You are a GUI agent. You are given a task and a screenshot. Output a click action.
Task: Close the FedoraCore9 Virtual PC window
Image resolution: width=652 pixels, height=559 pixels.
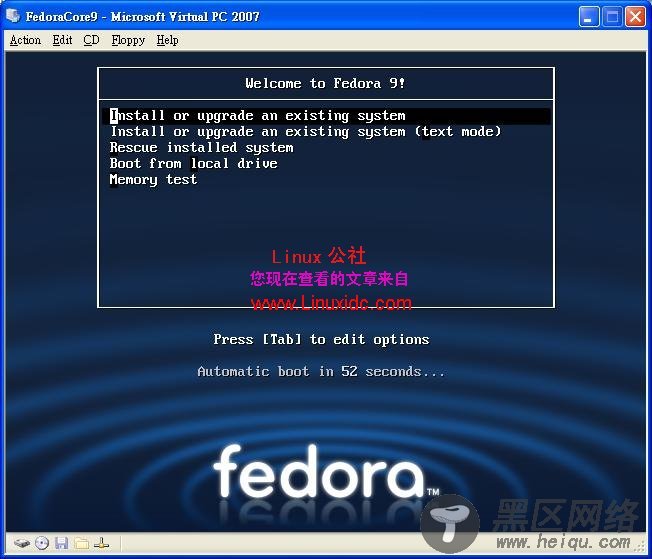(635, 17)
